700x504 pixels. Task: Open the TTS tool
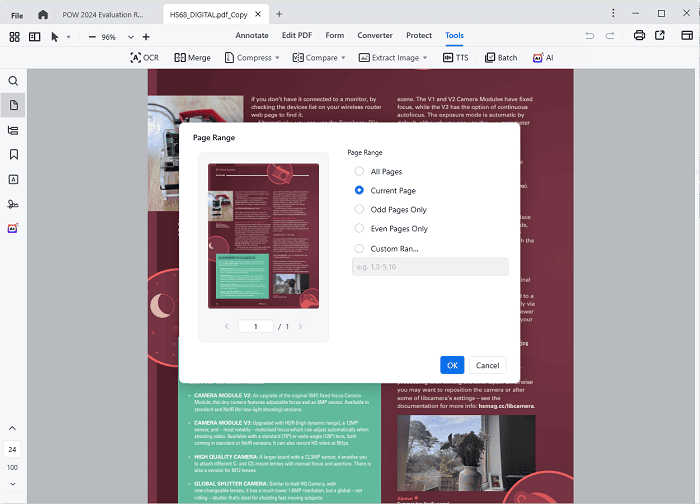click(455, 58)
